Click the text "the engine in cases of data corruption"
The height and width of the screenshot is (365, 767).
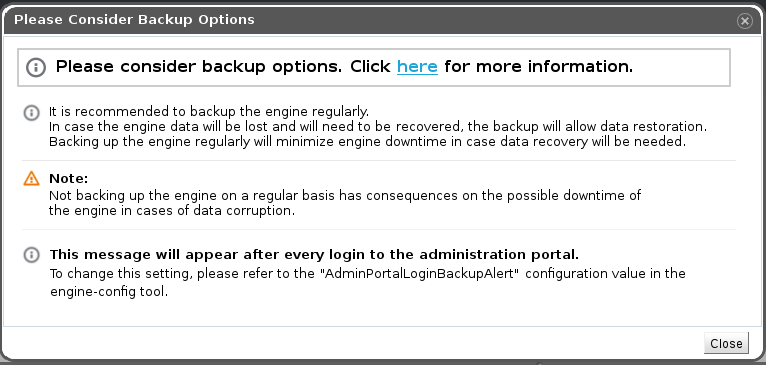[172, 211]
